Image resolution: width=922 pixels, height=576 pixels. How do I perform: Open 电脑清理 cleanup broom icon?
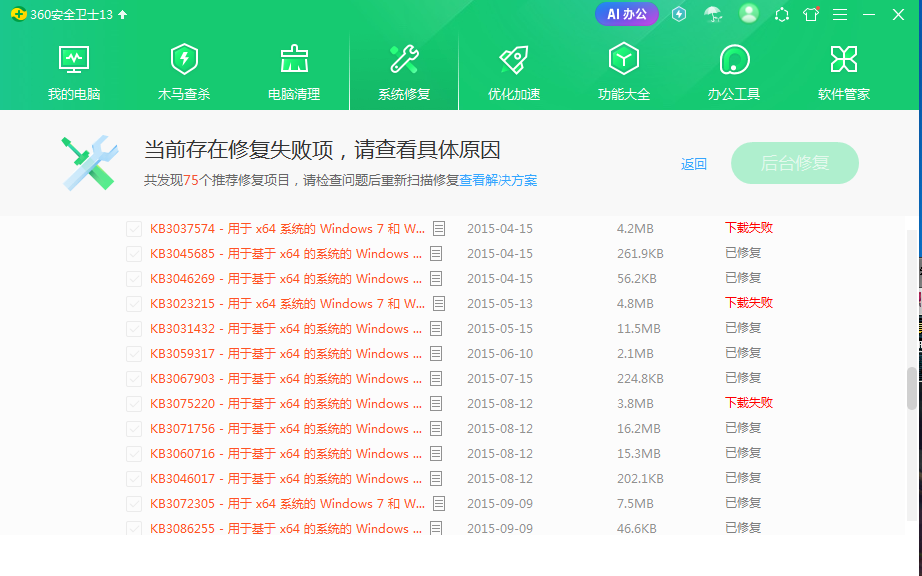click(x=294, y=60)
